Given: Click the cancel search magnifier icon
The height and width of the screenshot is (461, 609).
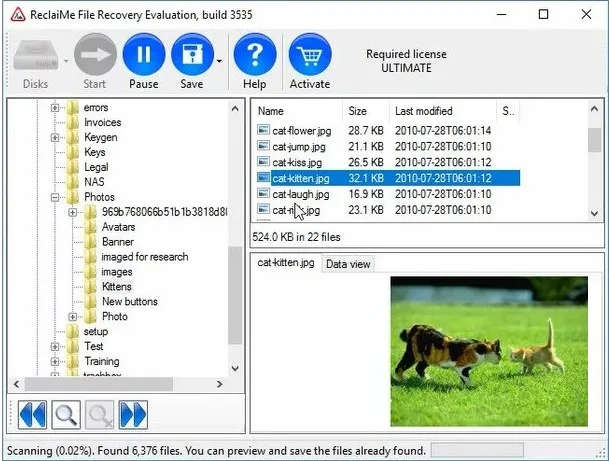Looking at the screenshot, I should click(99, 414).
